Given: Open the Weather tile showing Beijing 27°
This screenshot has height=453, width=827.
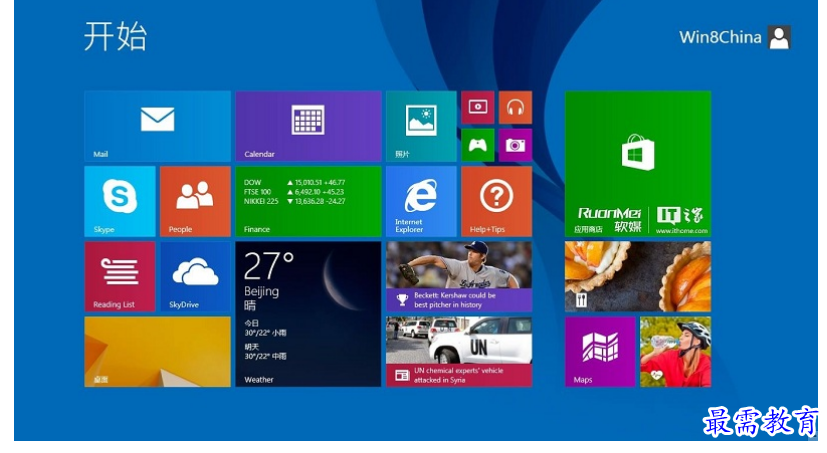Looking at the screenshot, I should point(308,314).
